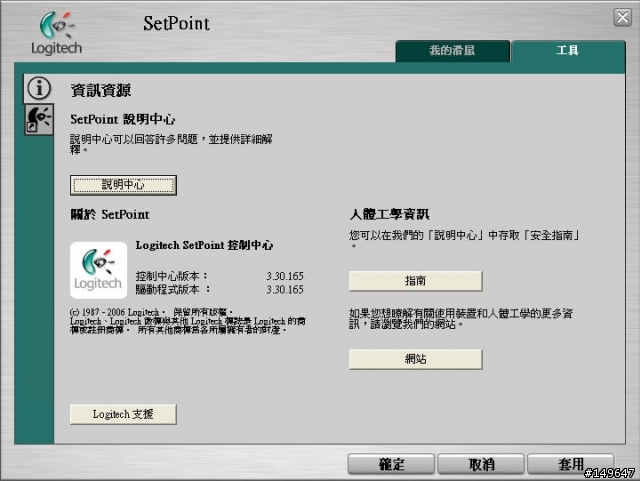Confirm with the 確定 button
Viewport: 640px width, 481px height.
click(x=391, y=464)
